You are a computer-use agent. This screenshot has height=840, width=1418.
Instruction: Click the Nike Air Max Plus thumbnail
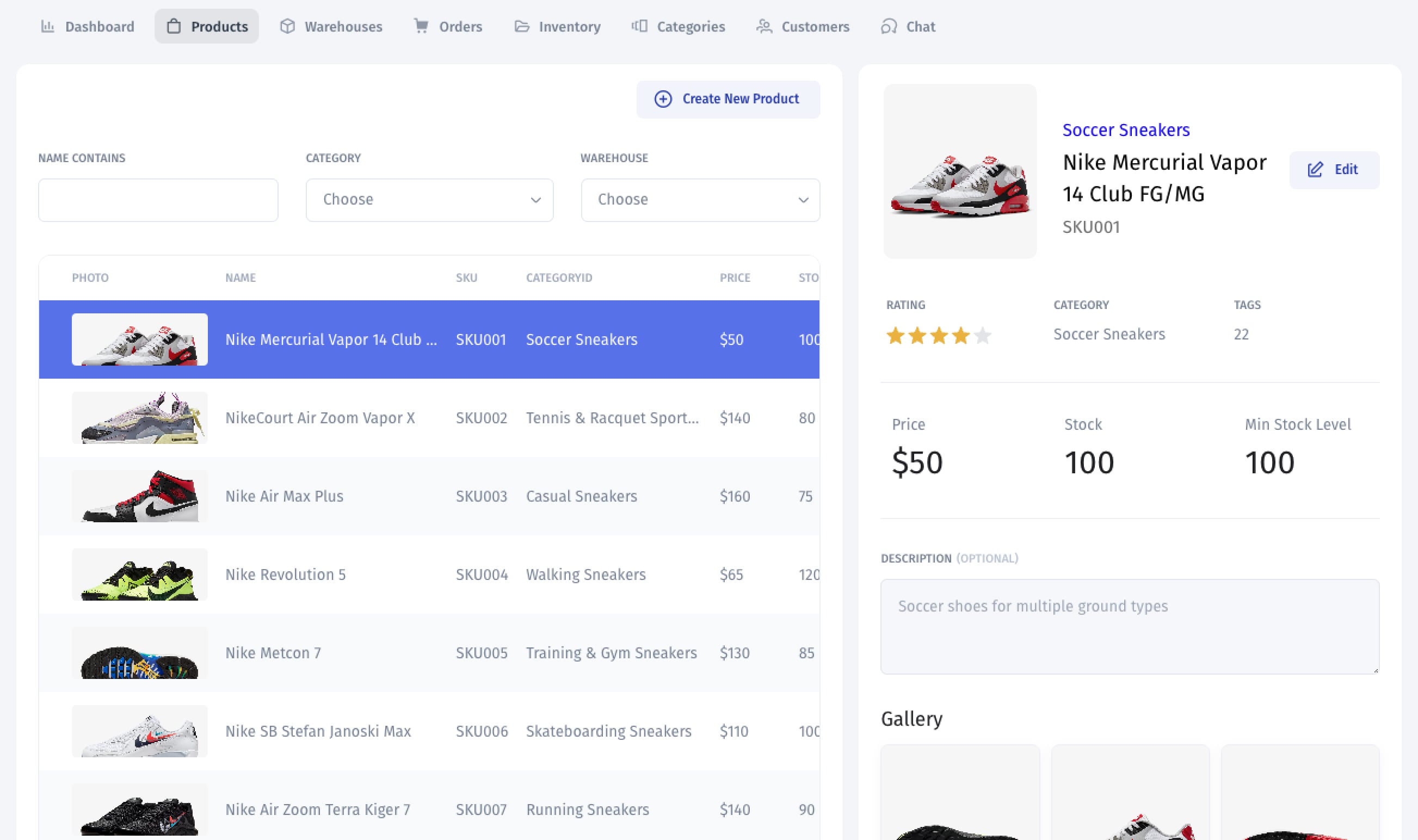(x=140, y=496)
